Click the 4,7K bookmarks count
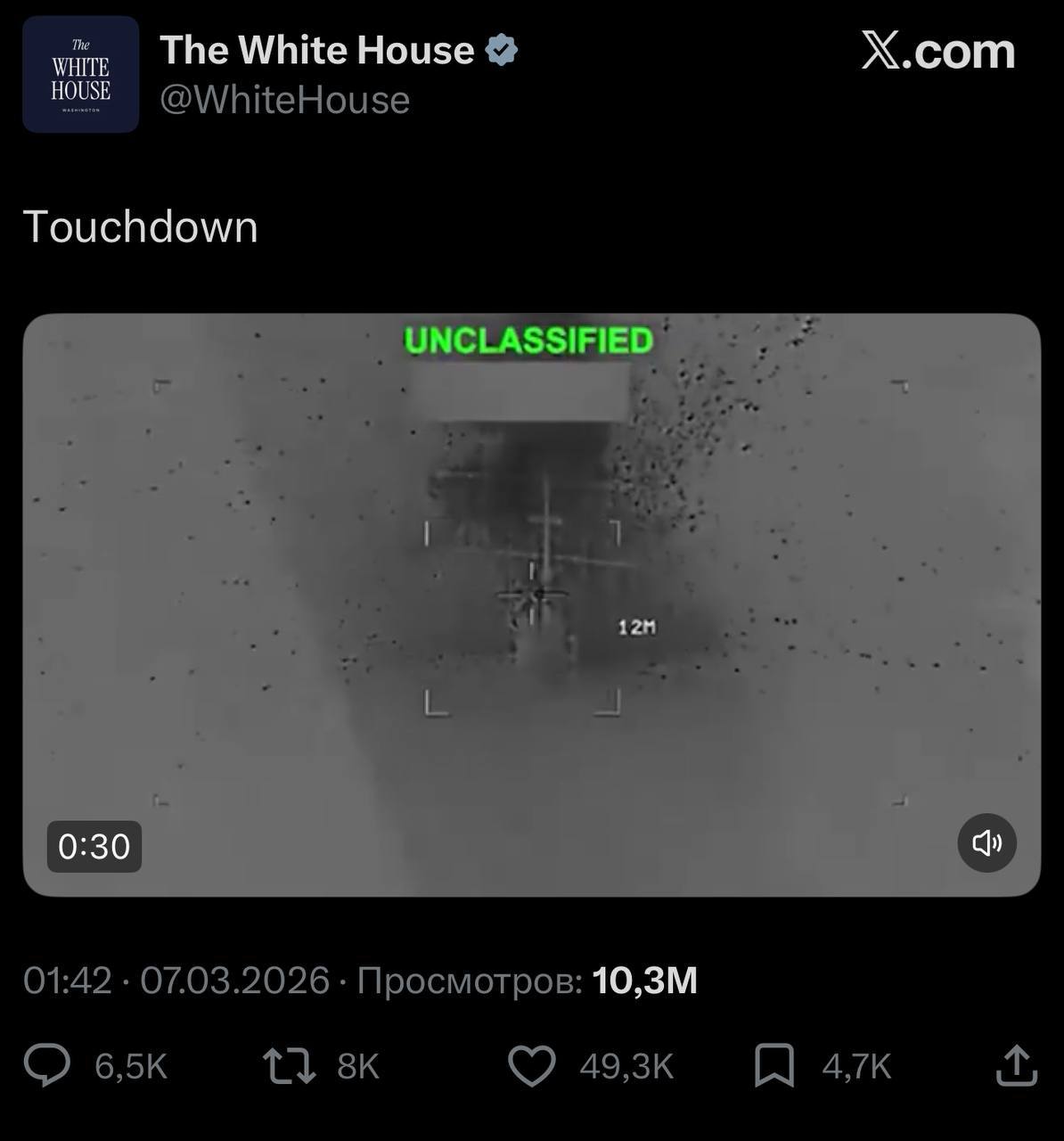This screenshot has height=1141, width=1064. [856, 1066]
